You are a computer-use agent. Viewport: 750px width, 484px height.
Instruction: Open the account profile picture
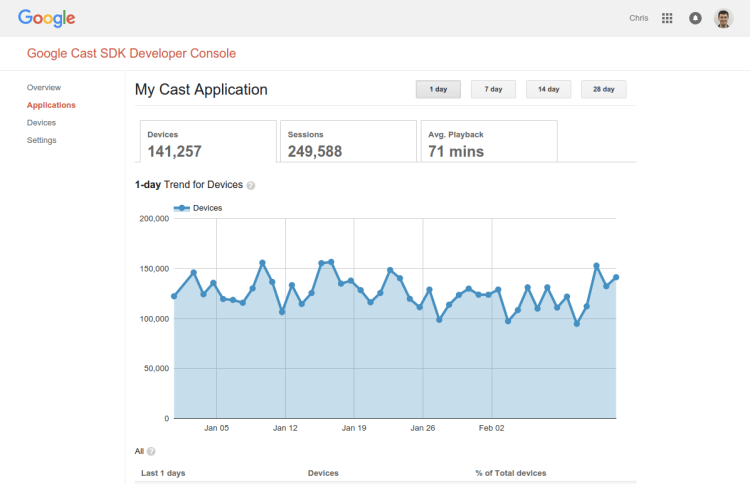point(723,19)
